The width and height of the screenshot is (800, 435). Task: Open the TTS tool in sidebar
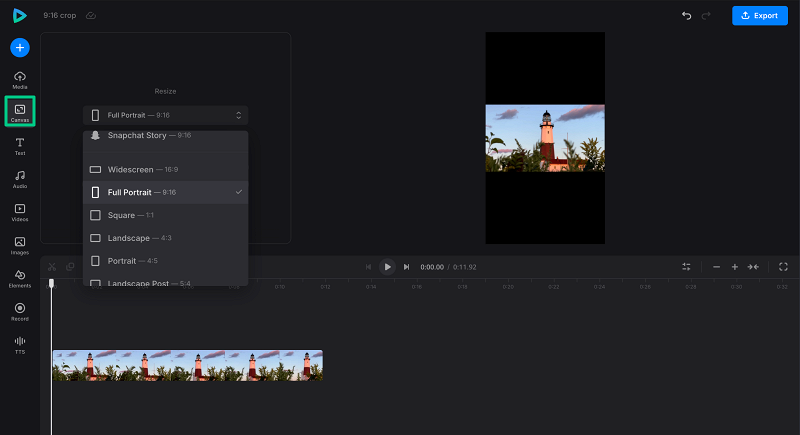click(20, 345)
